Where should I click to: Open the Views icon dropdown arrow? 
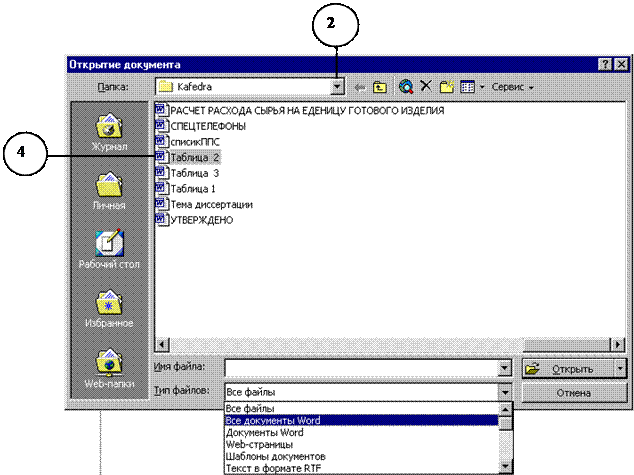coord(482,87)
